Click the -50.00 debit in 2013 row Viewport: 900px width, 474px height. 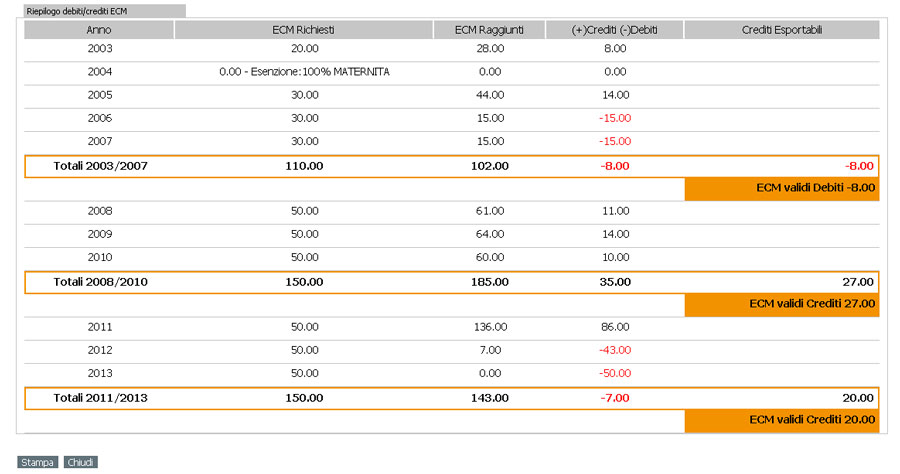pyautogui.click(x=615, y=373)
